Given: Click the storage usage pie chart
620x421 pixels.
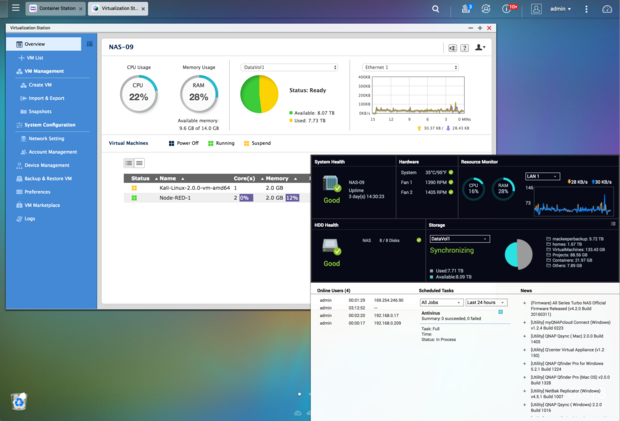Looking at the screenshot, I should click(x=259, y=94).
